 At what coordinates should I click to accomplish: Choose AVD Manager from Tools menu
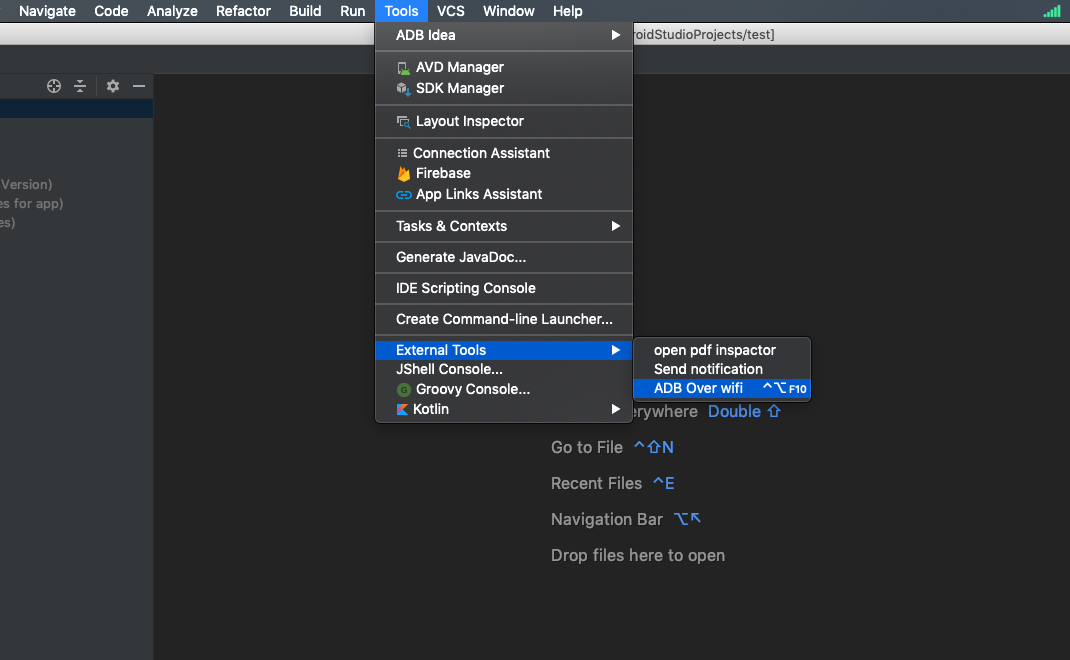[504, 67]
